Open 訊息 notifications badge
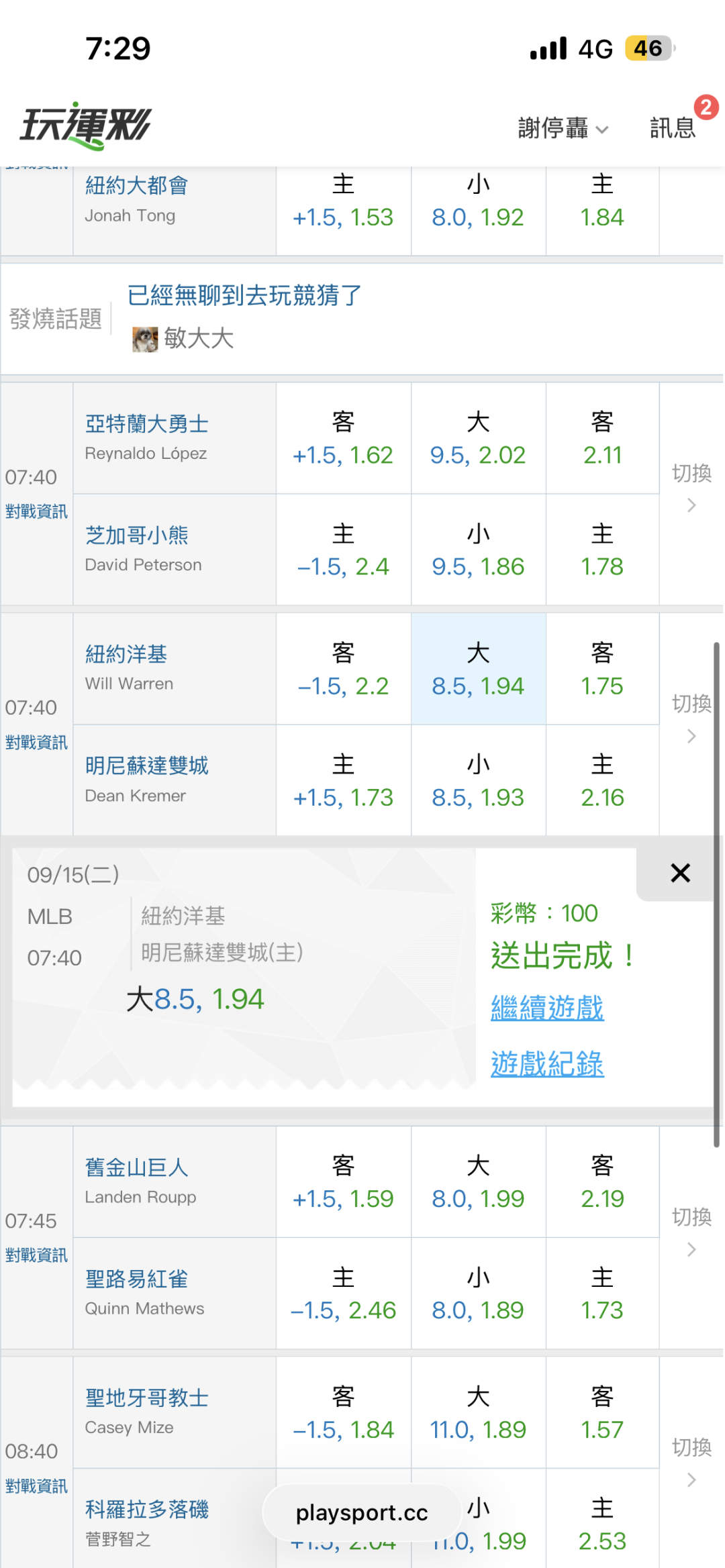Viewport: 725px width, 1568px height. click(675, 126)
